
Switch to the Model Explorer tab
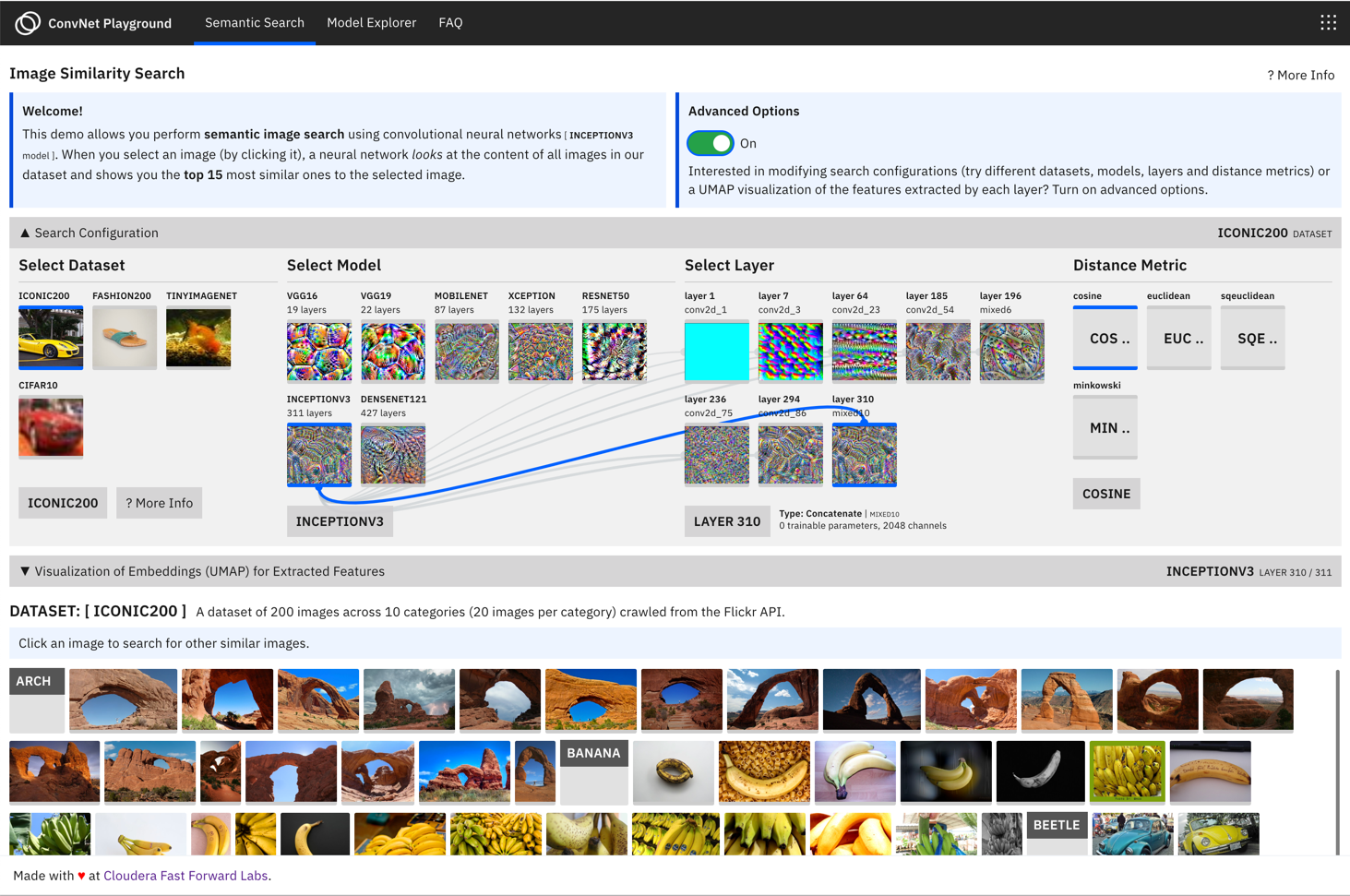click(x=372, y=22)
